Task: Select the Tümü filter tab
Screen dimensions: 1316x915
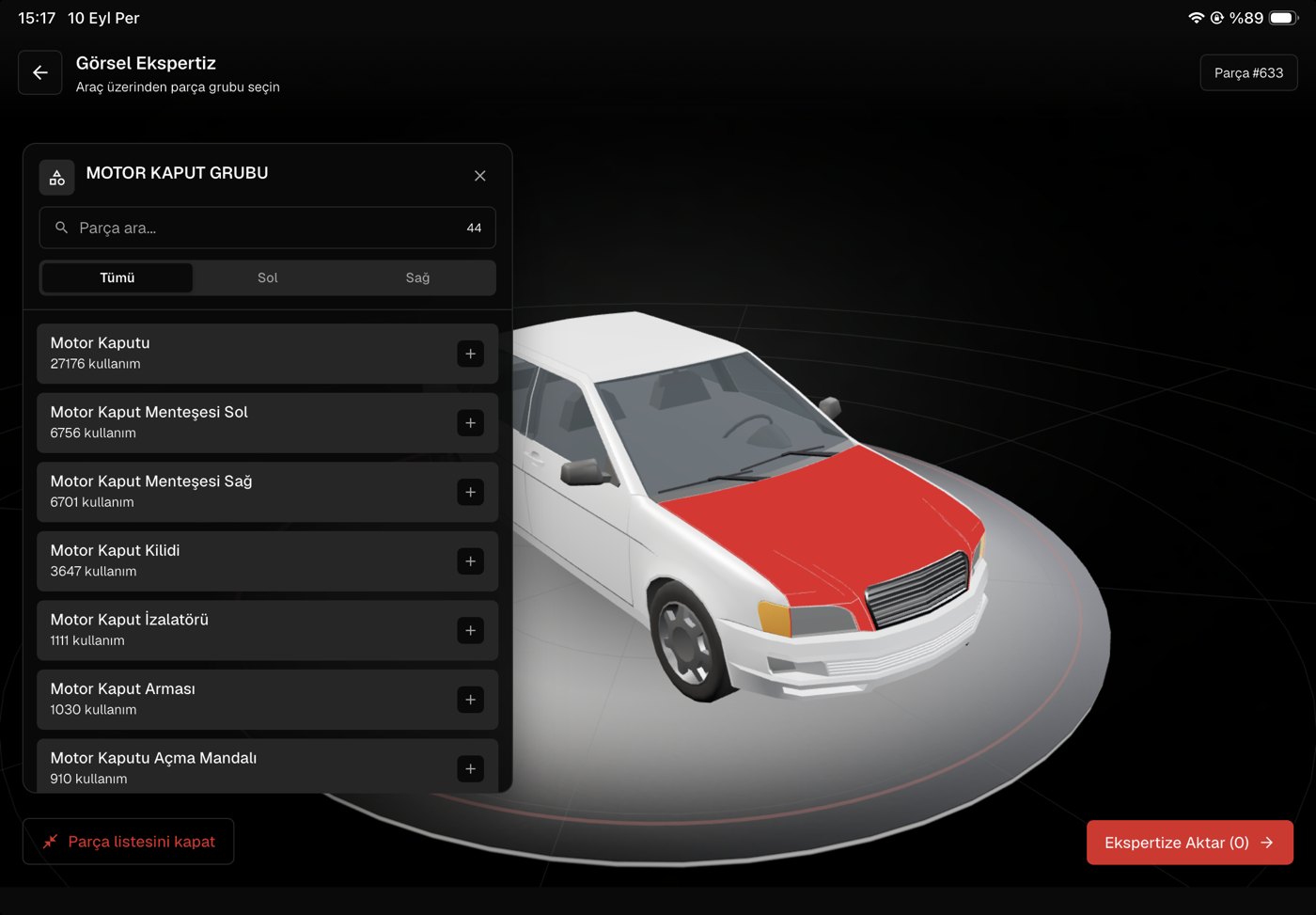Action: point(117,277)
